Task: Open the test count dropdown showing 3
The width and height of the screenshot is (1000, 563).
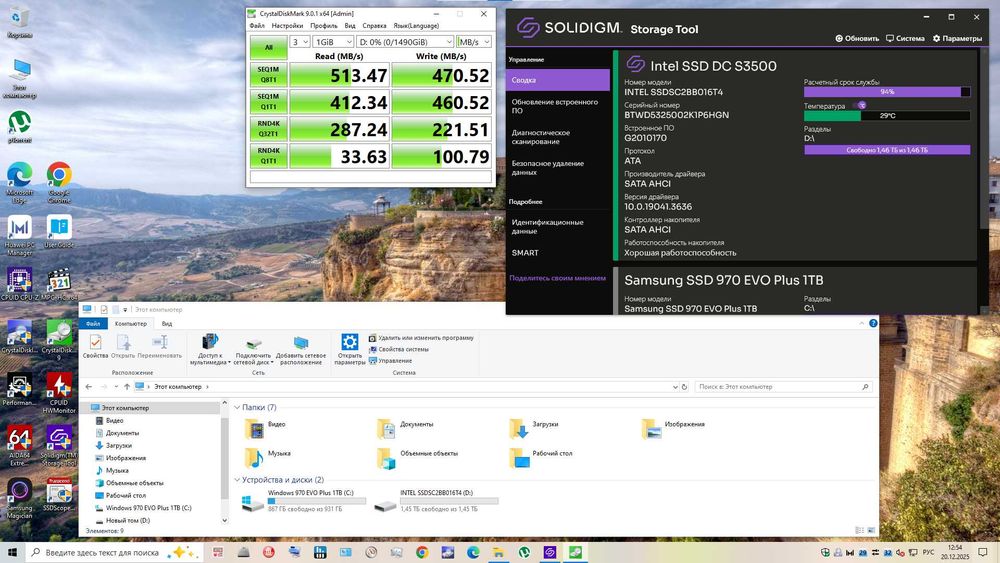Action: point(300,41)
